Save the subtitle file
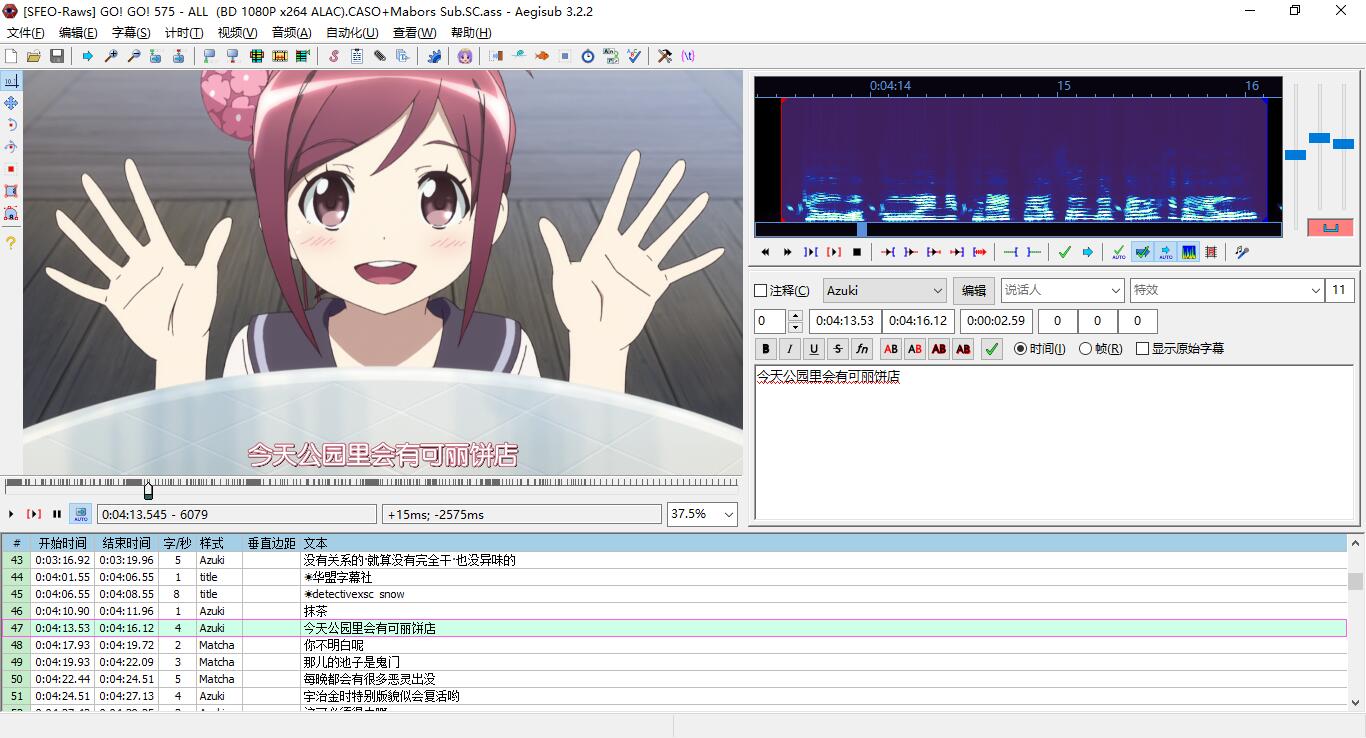Viewport: 1366px width, 738px height. (x=56, y=56)
